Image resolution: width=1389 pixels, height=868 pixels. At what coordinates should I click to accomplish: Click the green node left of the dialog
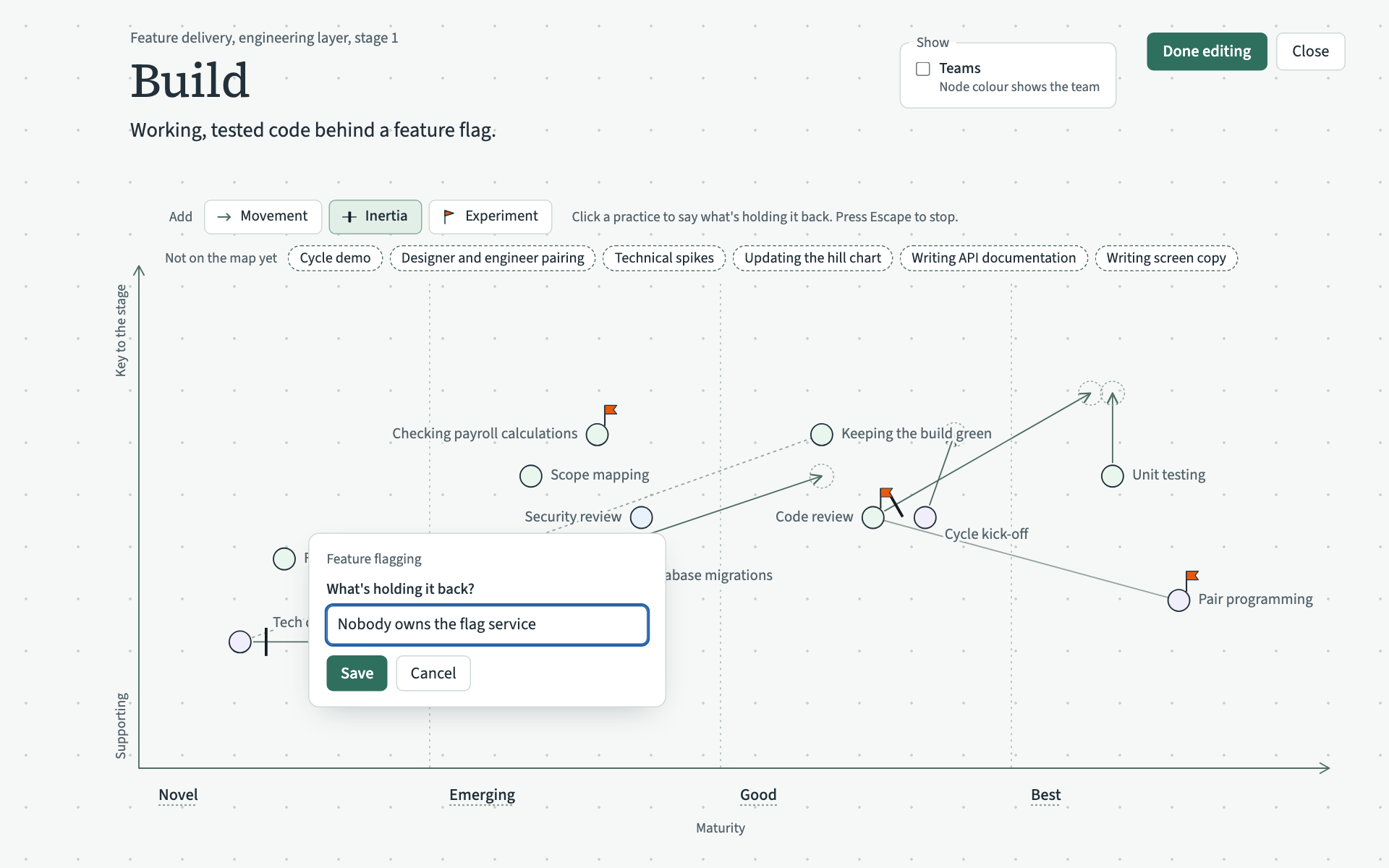point(284,558)
